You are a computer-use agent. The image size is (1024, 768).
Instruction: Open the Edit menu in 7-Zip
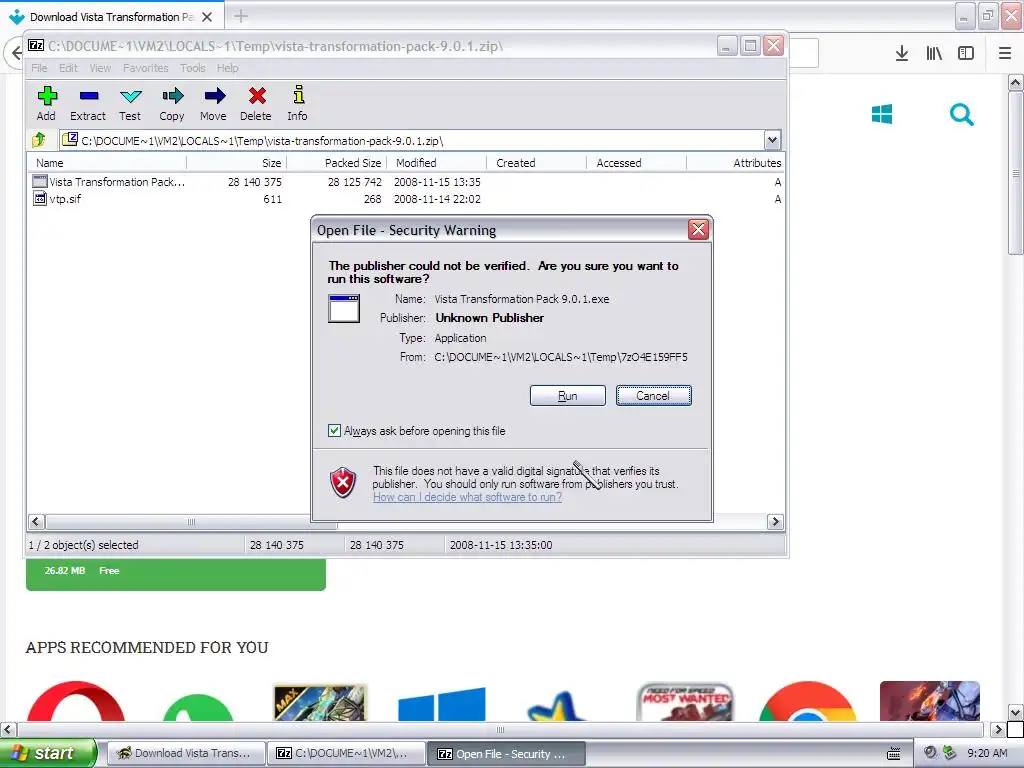68,68
